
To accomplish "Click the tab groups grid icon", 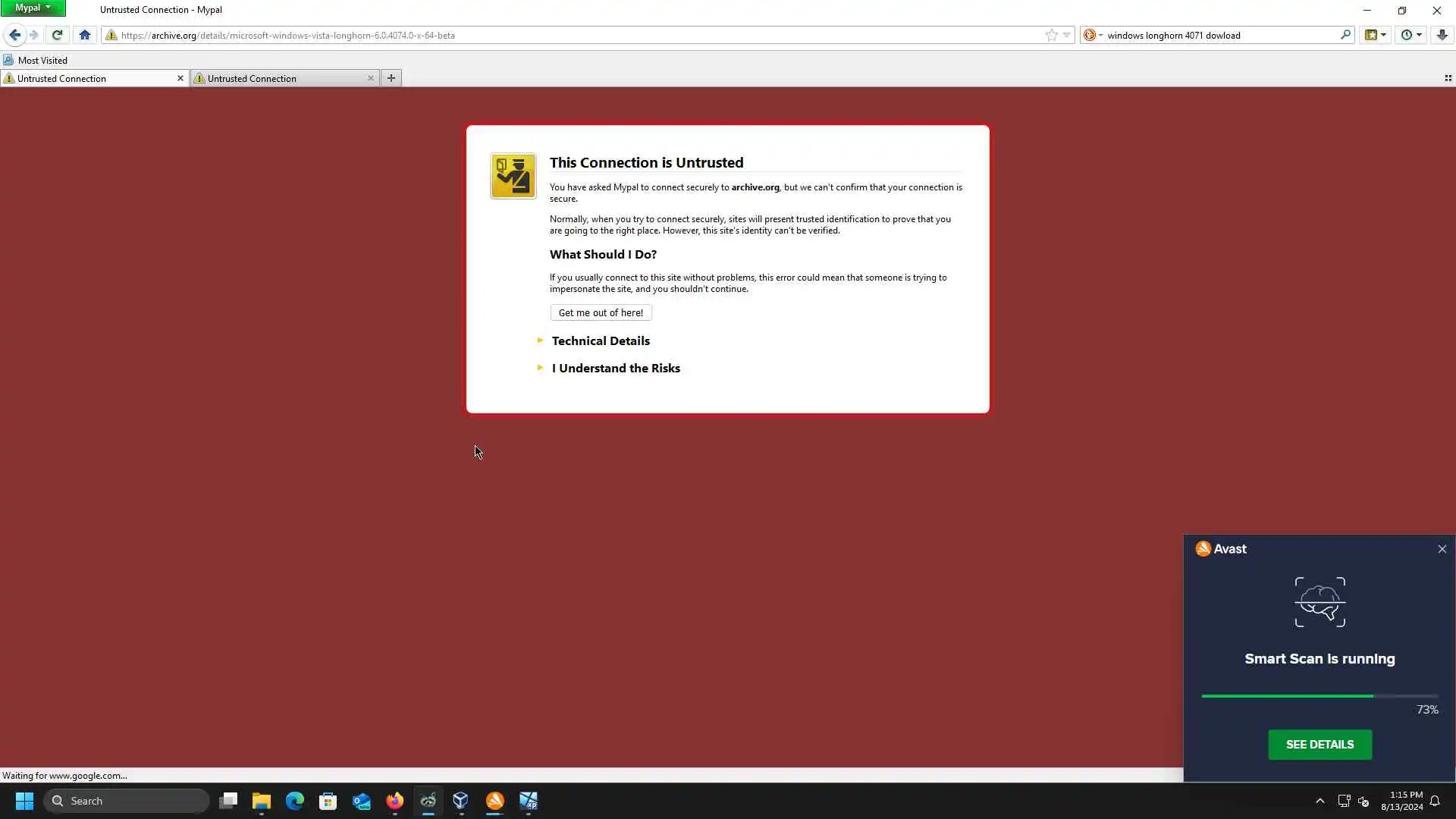I will 1448,78.
